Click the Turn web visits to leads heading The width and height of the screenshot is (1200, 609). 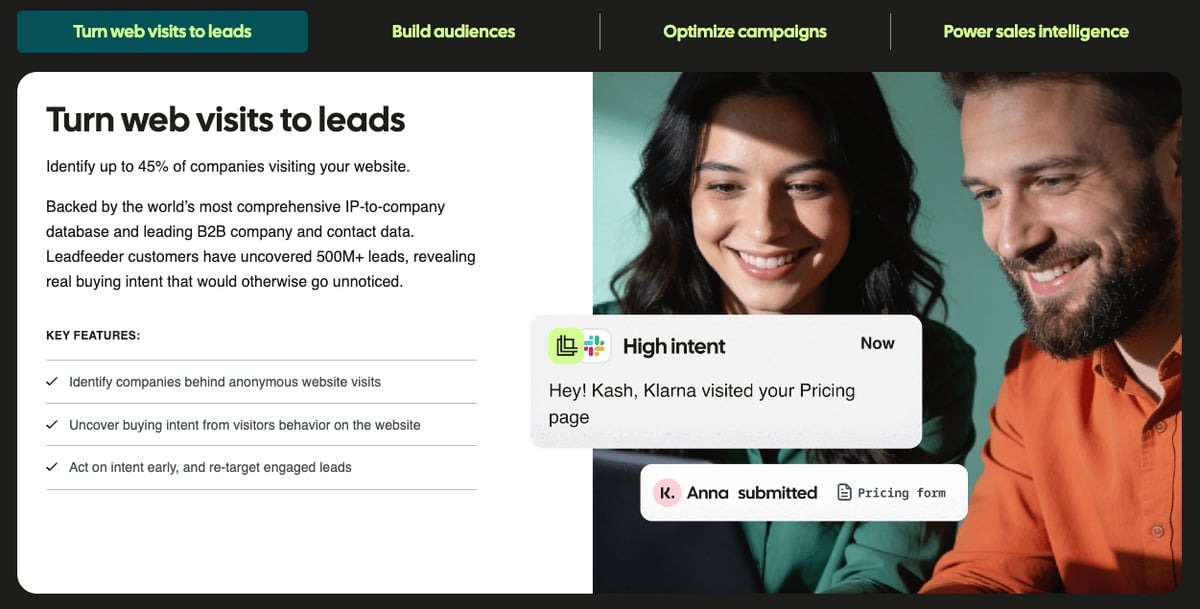pyautogui.click(x=226, y=120)
